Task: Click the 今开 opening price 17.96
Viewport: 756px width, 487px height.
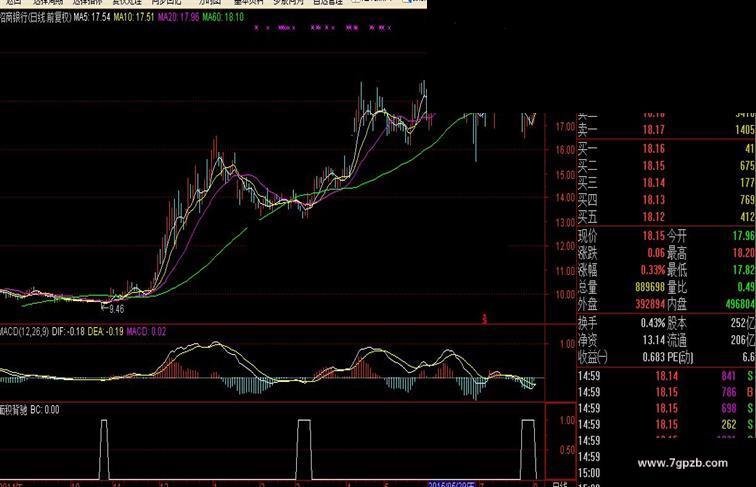Action: 743,236
